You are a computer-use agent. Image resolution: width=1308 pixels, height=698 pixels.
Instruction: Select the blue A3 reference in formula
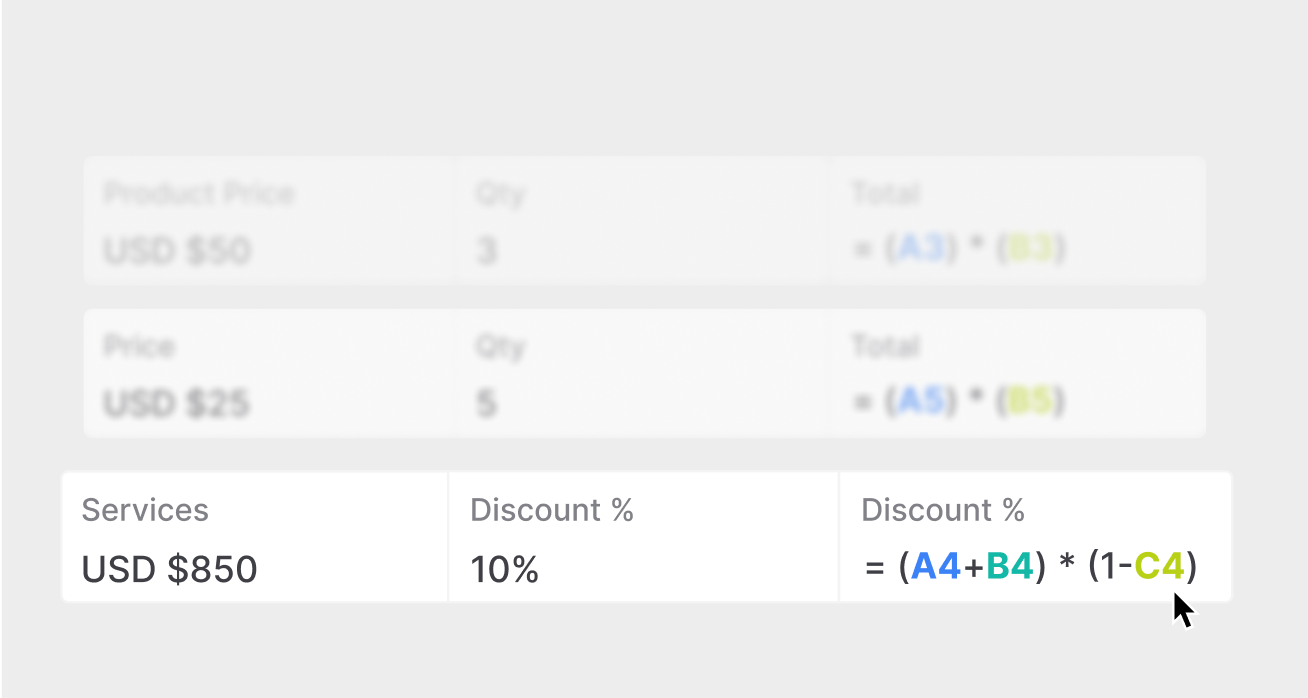point(921,249)
